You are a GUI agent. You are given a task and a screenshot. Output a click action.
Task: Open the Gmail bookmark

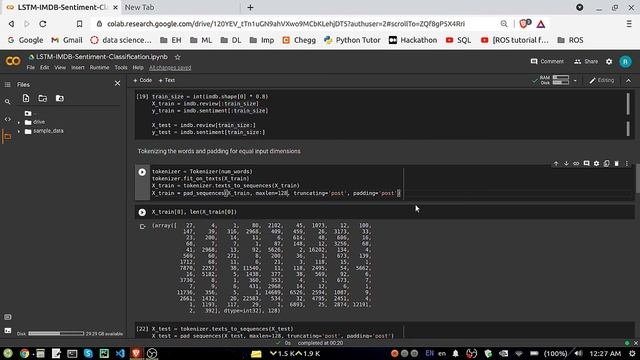click(x=67, y=40)
